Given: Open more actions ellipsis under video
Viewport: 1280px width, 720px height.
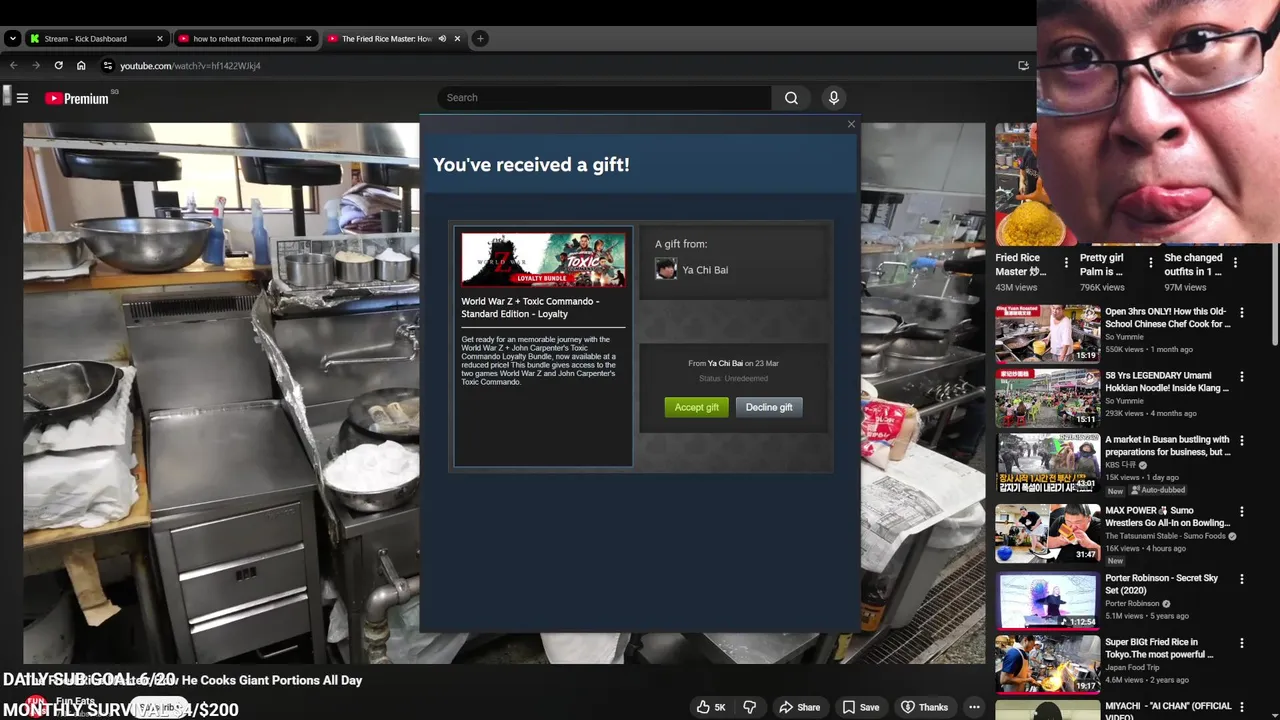Looking at the screenshot, I should tap(974, 707).
